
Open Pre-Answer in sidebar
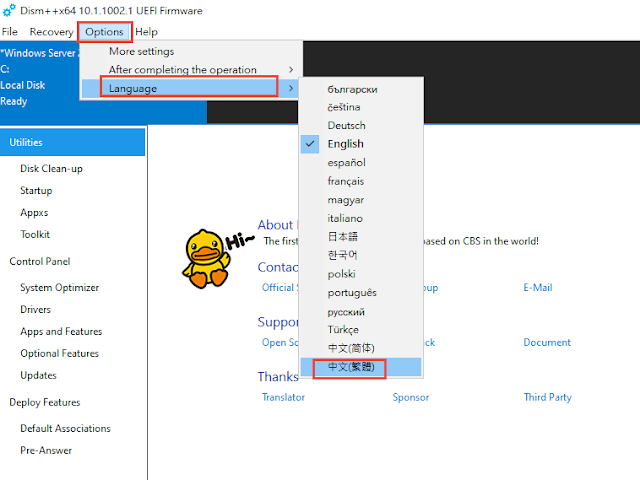[46, 450]
